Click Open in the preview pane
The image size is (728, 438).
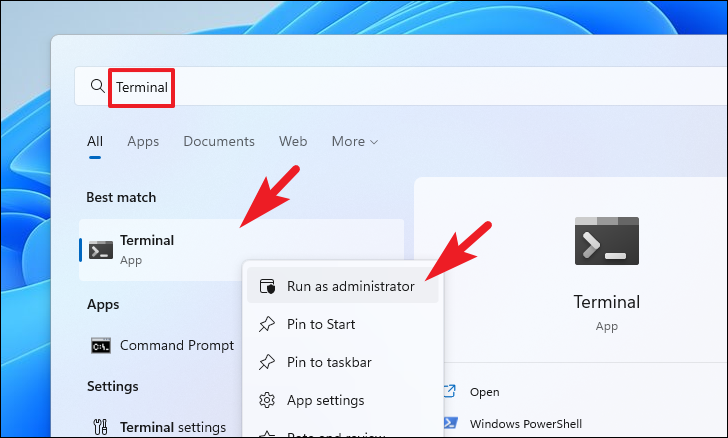(484, 392)
